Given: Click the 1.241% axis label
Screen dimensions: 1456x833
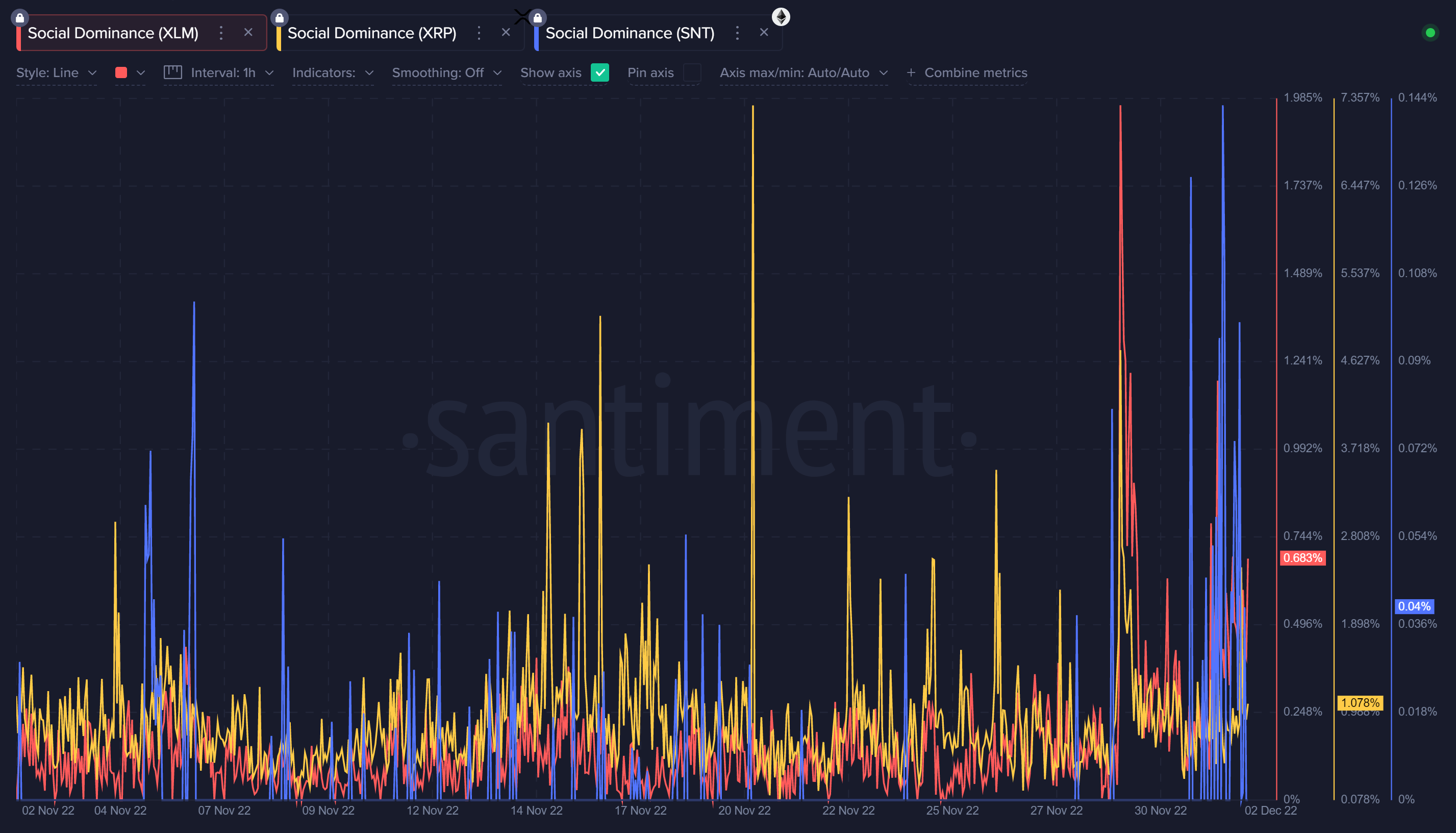Looking at the screenshot, I should (1302, 360).
